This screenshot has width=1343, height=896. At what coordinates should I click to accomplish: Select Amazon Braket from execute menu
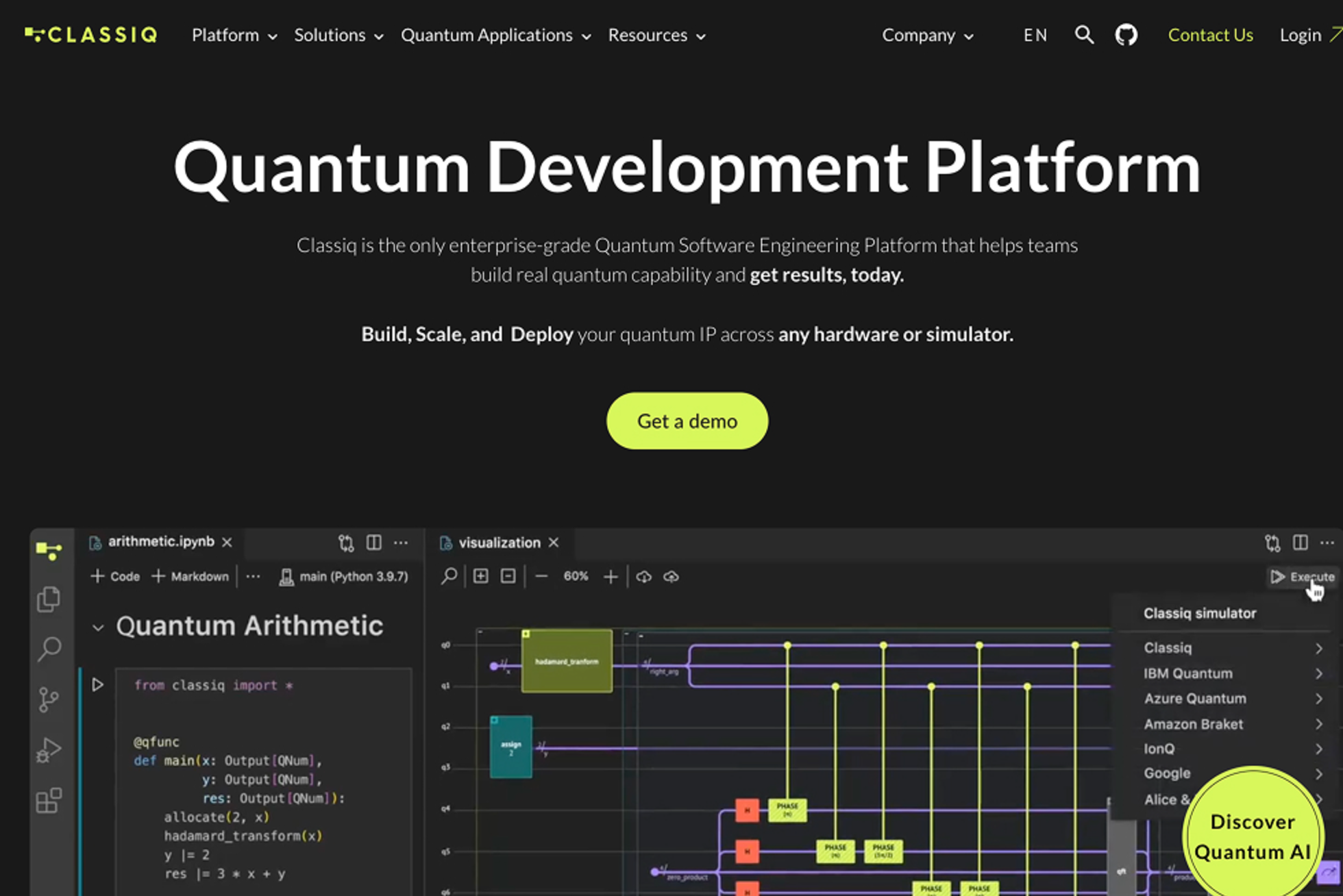(1193, 724)
